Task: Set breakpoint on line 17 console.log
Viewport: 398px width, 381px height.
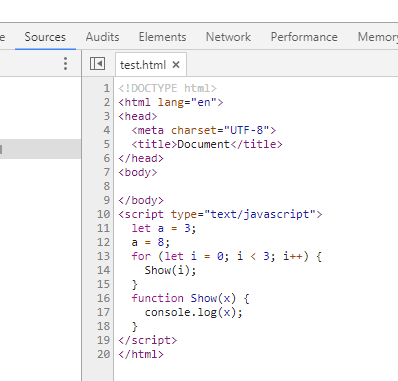Action: click(x=103, y=312)
